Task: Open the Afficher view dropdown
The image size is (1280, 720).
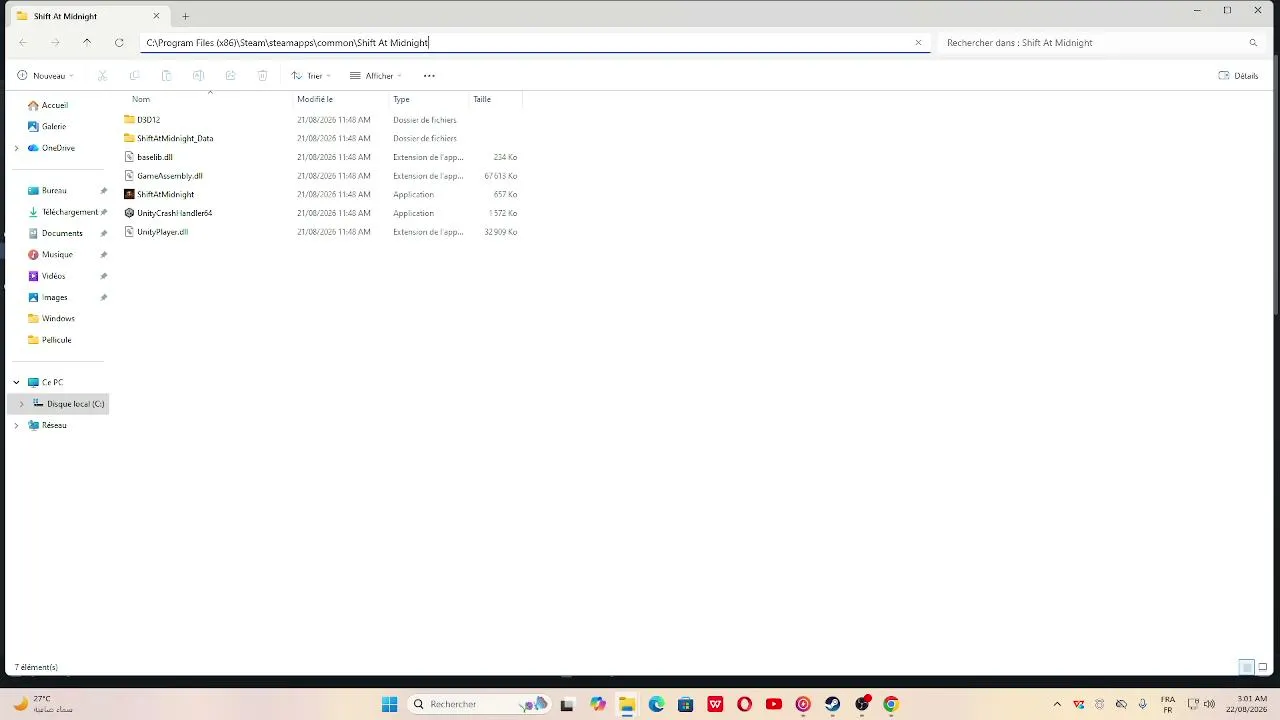Action: [x=376, y=76]
